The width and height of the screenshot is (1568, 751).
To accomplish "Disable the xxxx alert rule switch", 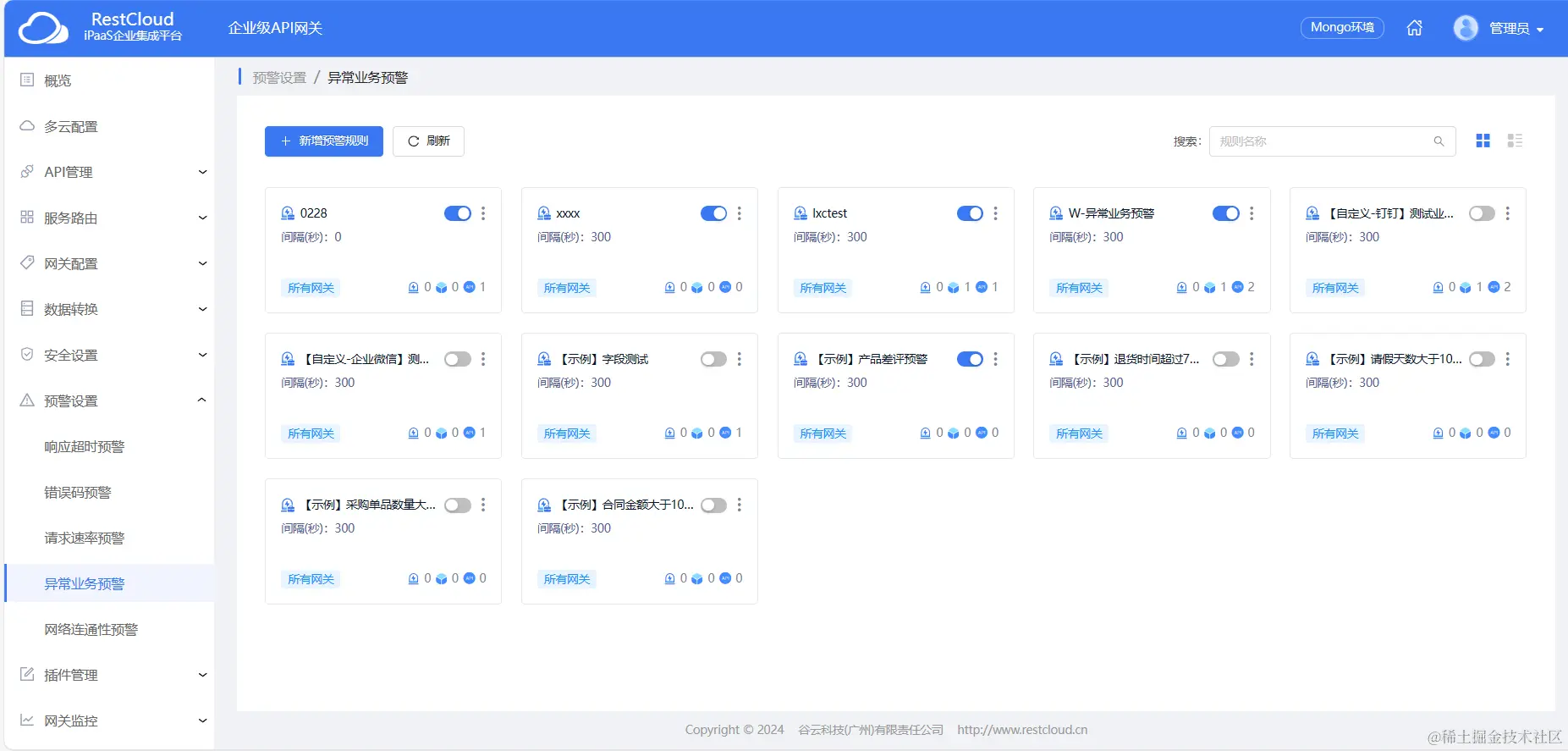I will (714, 213).
